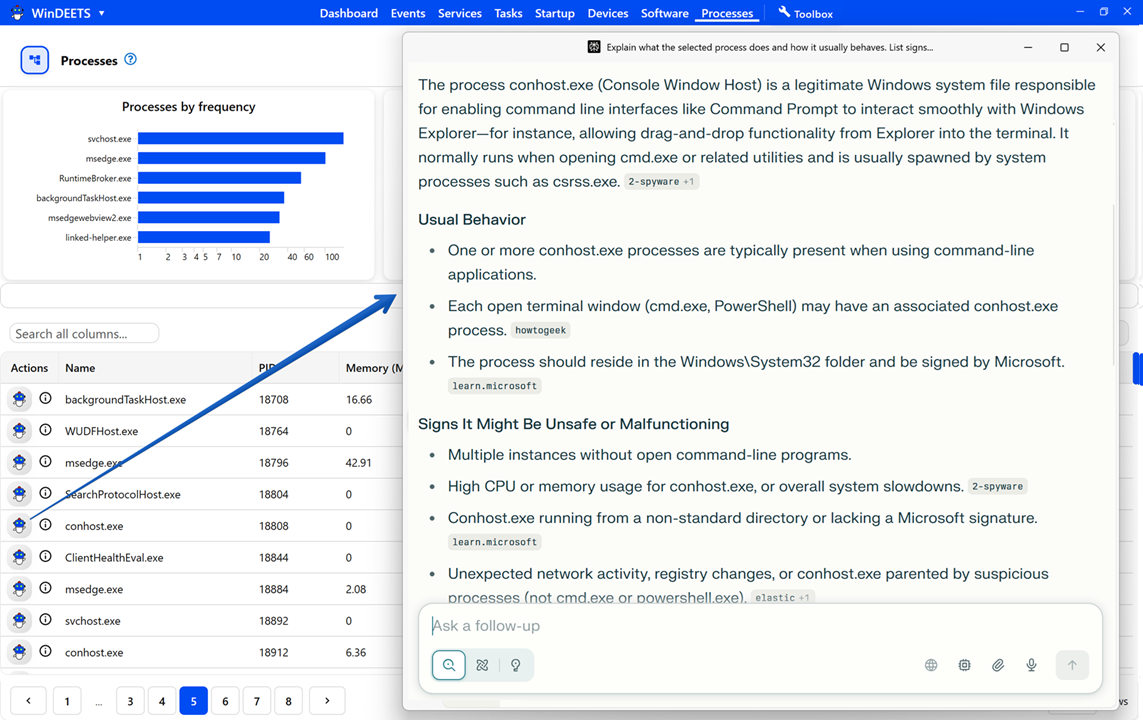1143x720 pixels.
Task: Switch to the Startup tab
Action: point(555,13)
